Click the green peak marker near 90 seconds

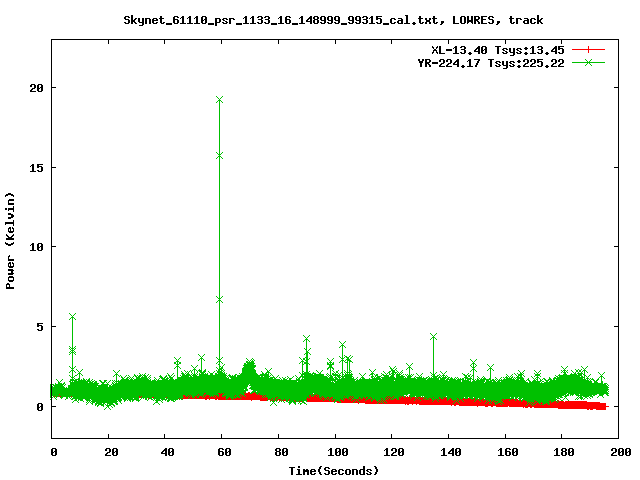[x=306, y=339]
